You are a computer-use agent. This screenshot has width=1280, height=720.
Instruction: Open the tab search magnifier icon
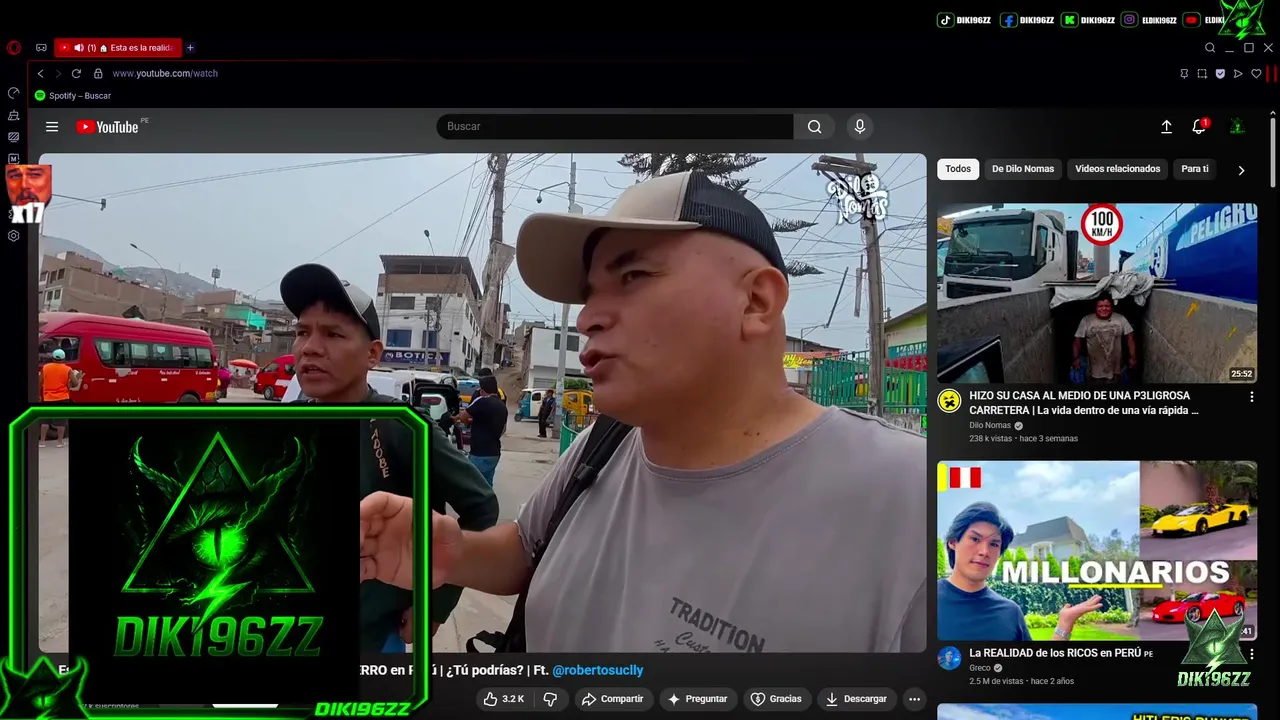pos(1210,47)
